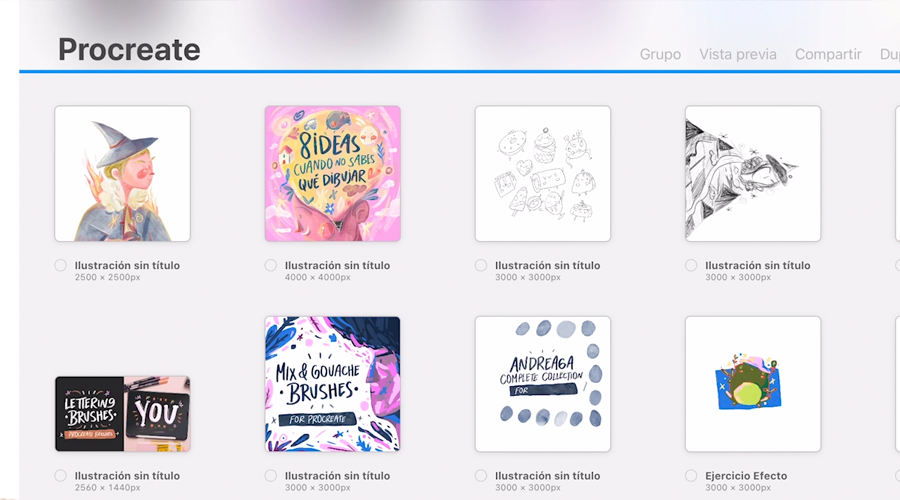The width and height of the screenshot is (900, 500).
Task: Open the line-art doodle characters sketch
Action: pyautogui.click(x=542, y=174)
